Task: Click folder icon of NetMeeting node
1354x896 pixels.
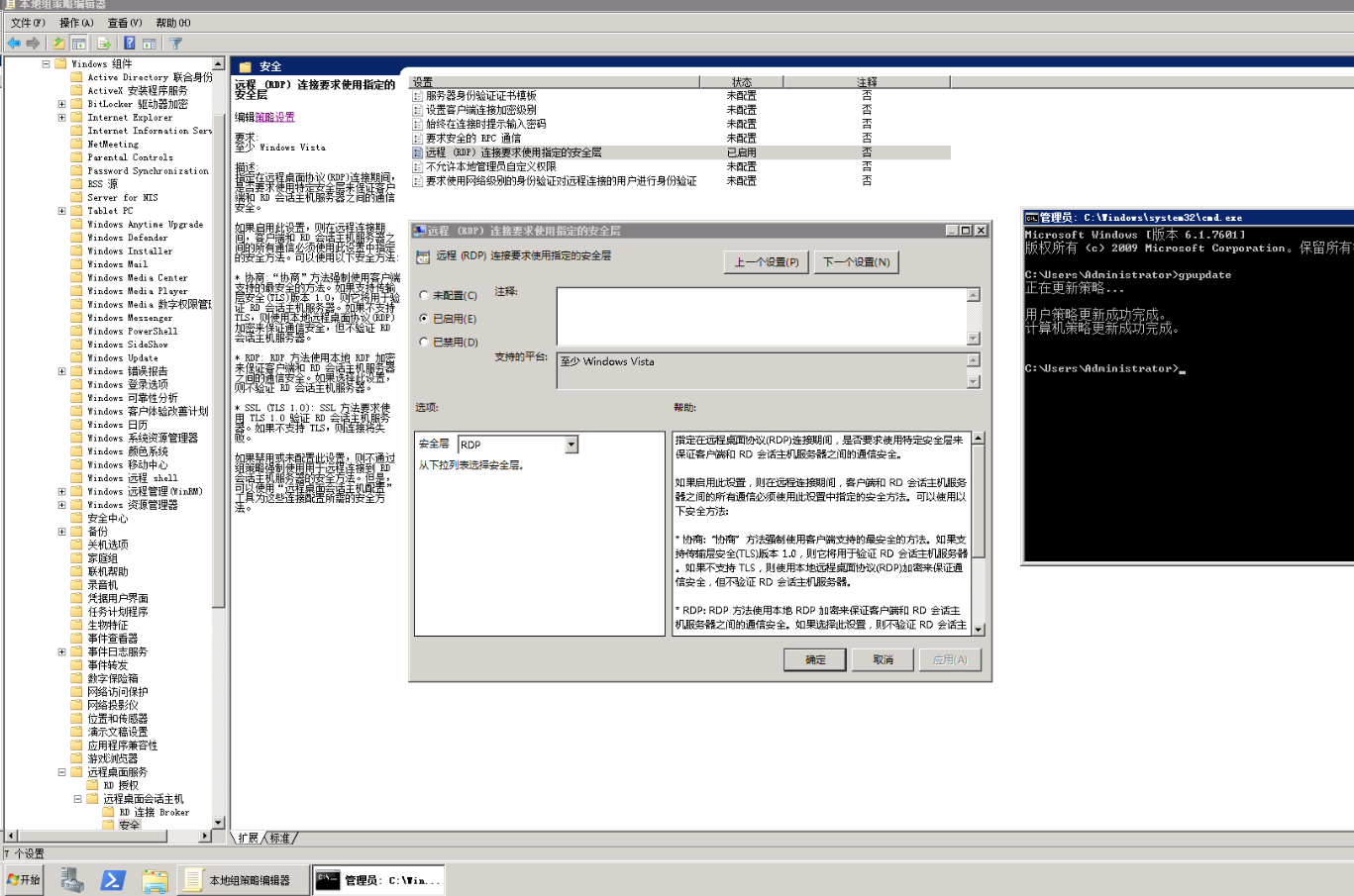Action: pos(76,144)
